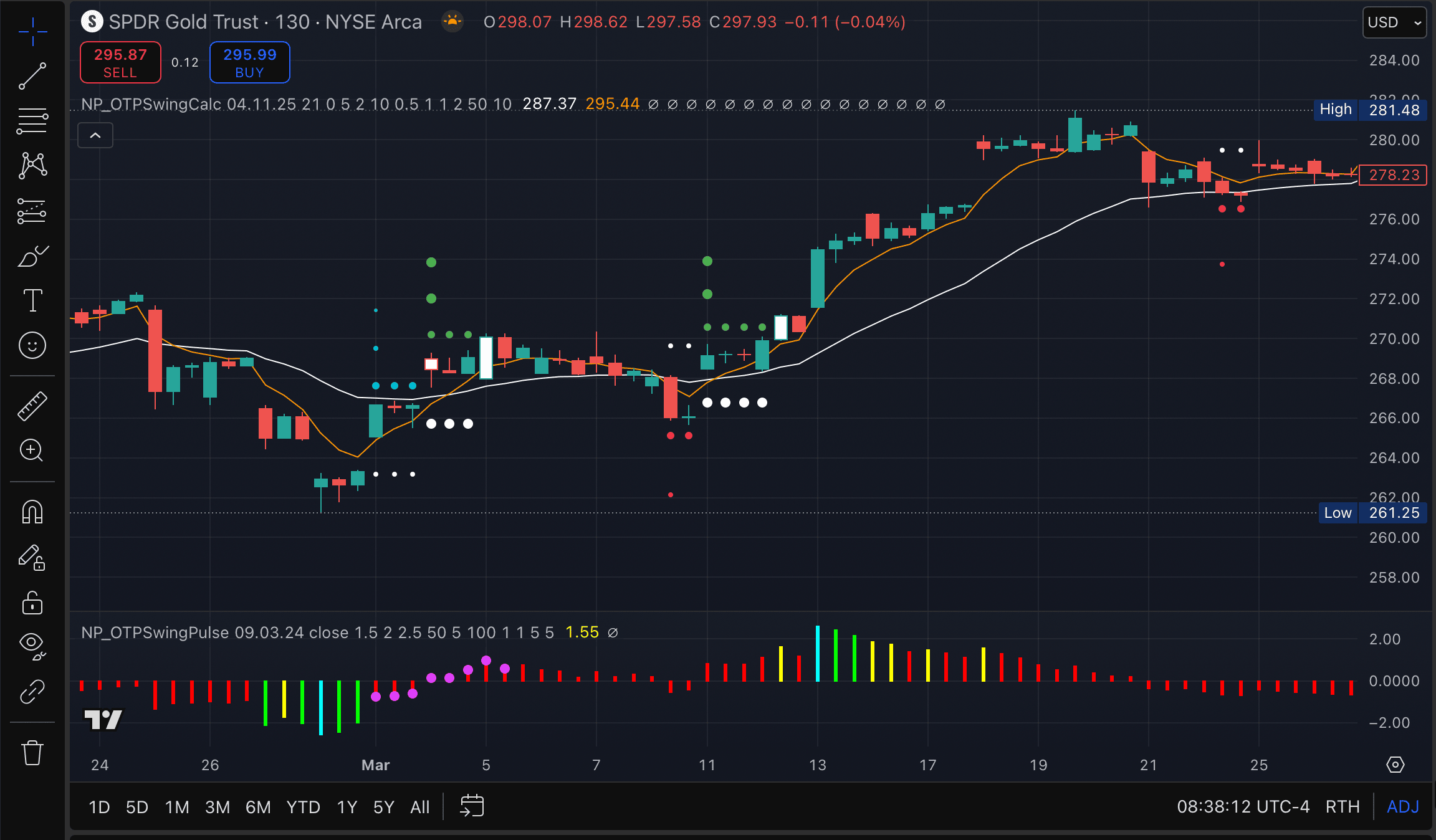Select the 1Y time range

coord(347,807)
